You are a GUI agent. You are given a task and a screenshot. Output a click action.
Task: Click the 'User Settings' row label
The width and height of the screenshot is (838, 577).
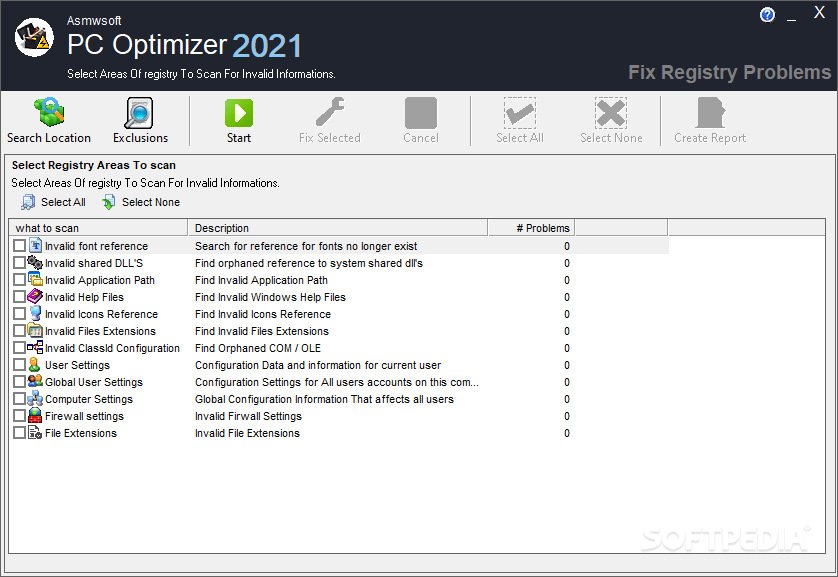[x=77, y=365]
